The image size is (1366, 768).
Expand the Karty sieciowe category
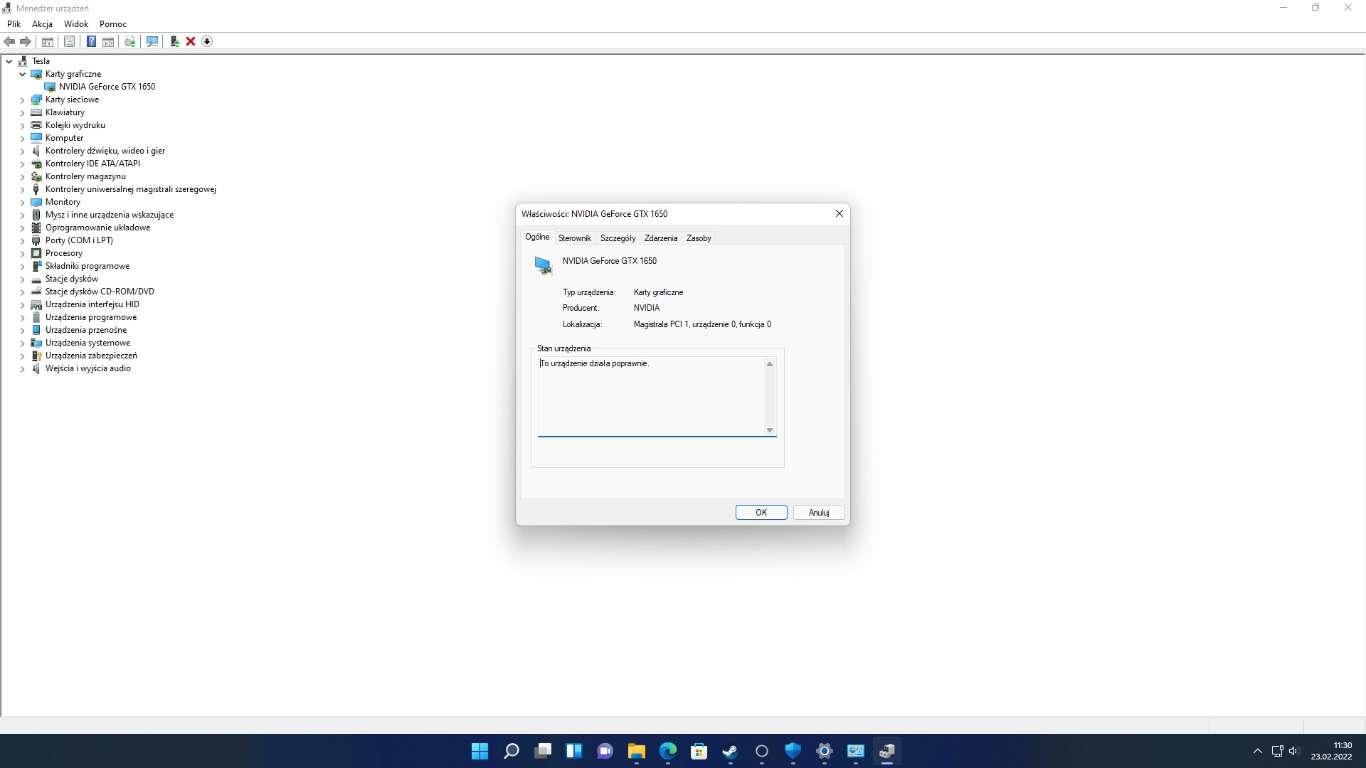click(x=22, y=100)
